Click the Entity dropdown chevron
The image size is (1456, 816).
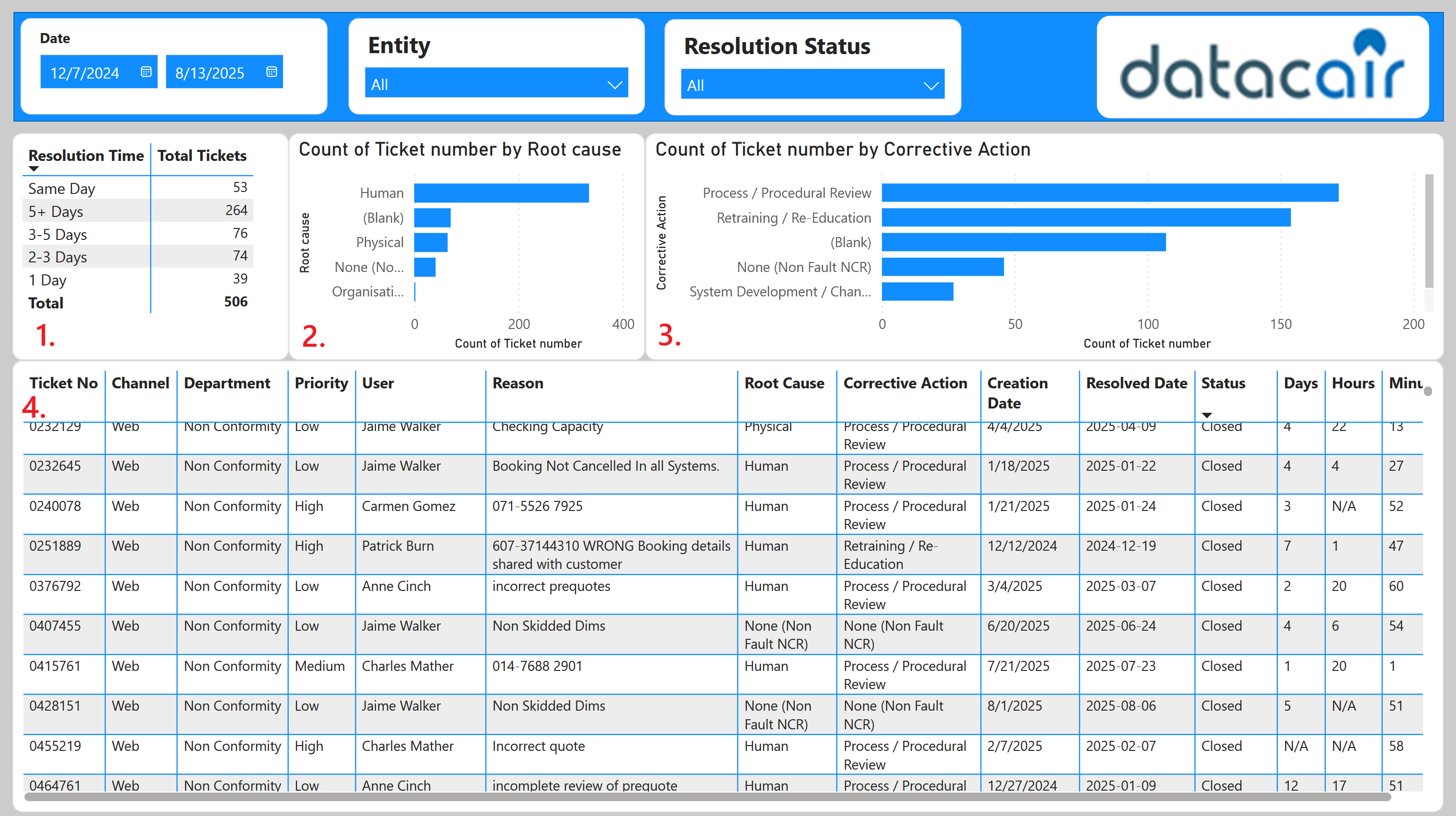click(614, 85)
